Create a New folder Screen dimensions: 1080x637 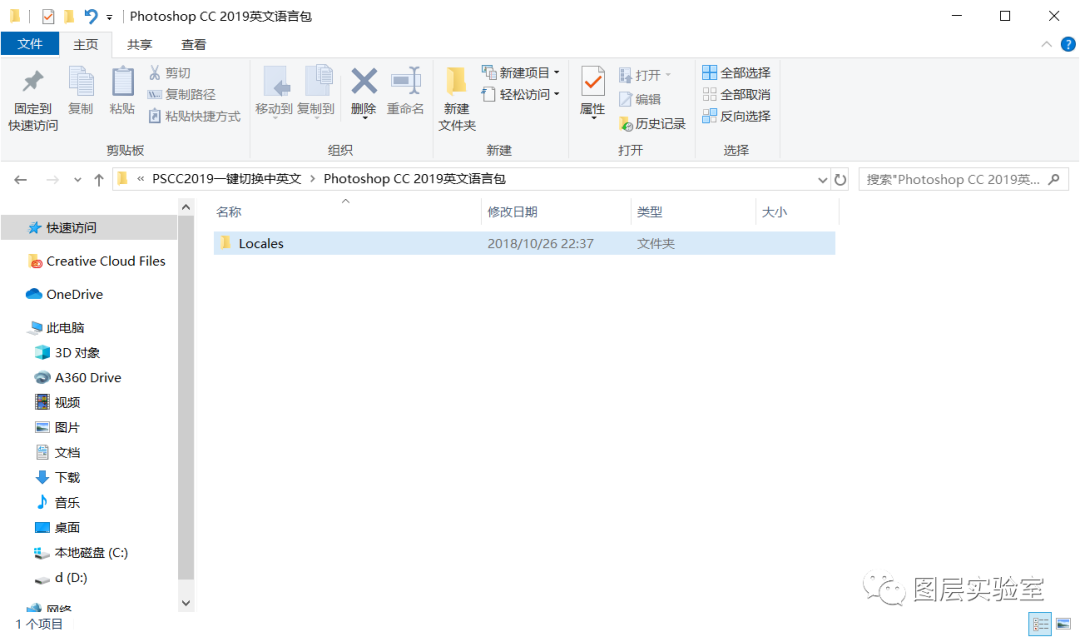[x=457, y=99]
